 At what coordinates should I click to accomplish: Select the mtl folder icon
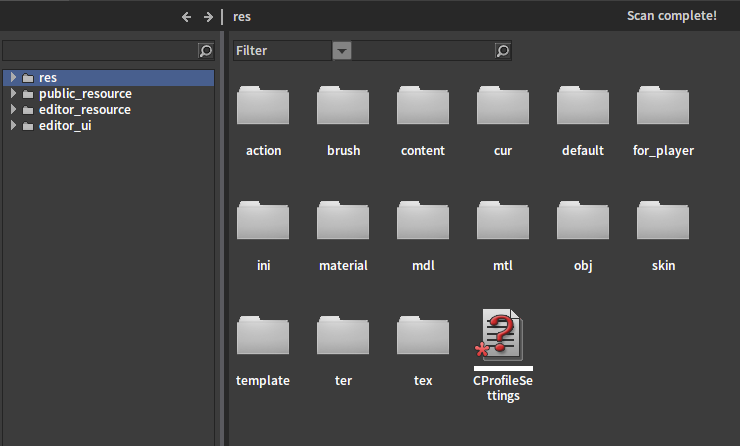pos(503,220)
